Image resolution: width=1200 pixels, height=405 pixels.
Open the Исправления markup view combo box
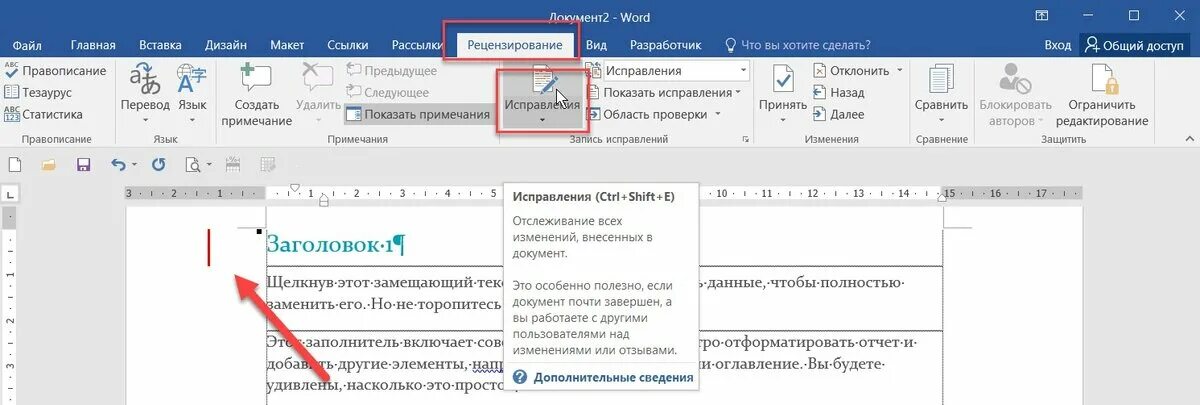(675, 71)
